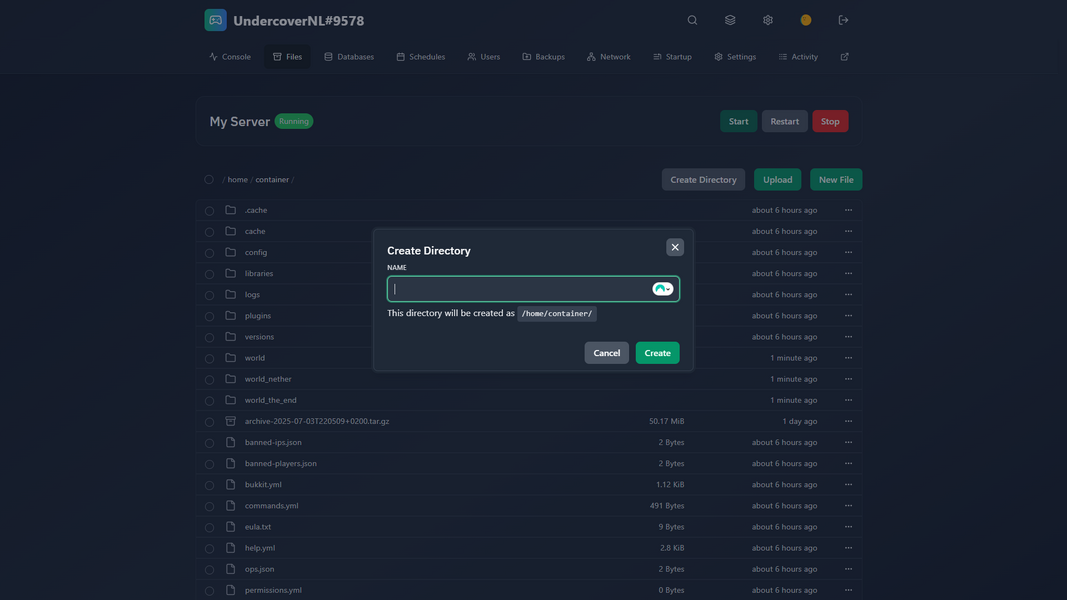Click the archive tar.gz file icon
The height and width of the screenshot is (600, 1067).
click(231, 421)
